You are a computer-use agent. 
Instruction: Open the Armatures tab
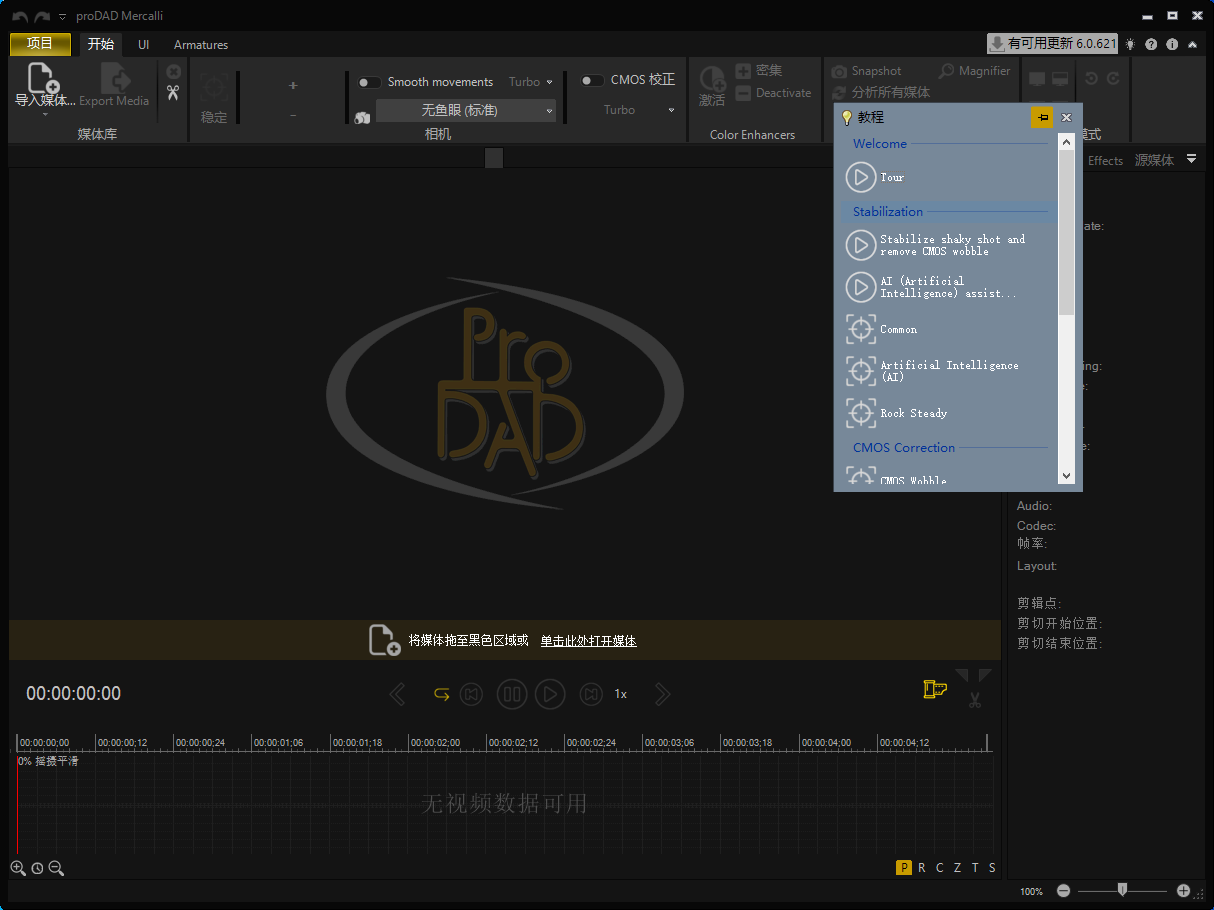tap(201, 45)
